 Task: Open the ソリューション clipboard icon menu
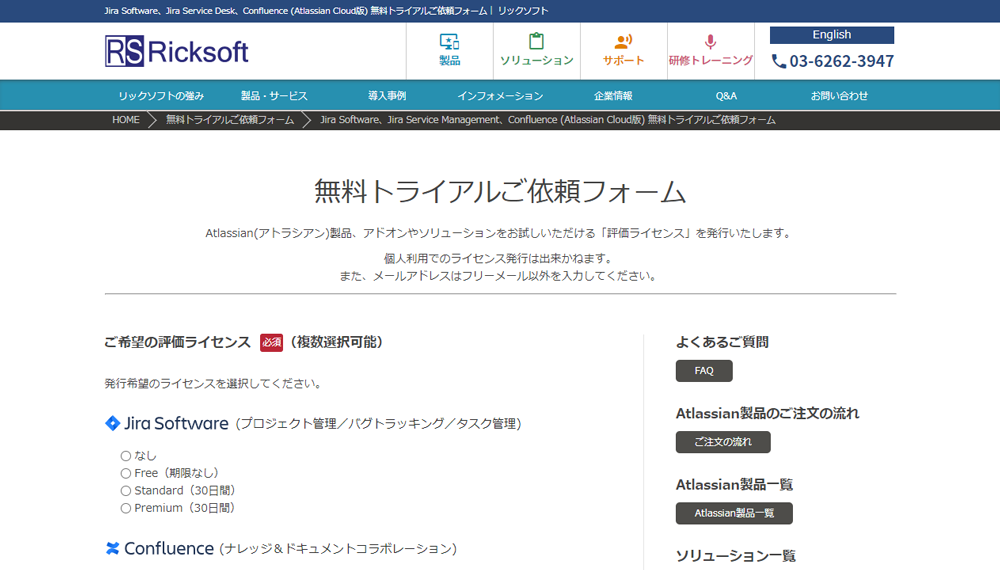[x=536, y=50]
